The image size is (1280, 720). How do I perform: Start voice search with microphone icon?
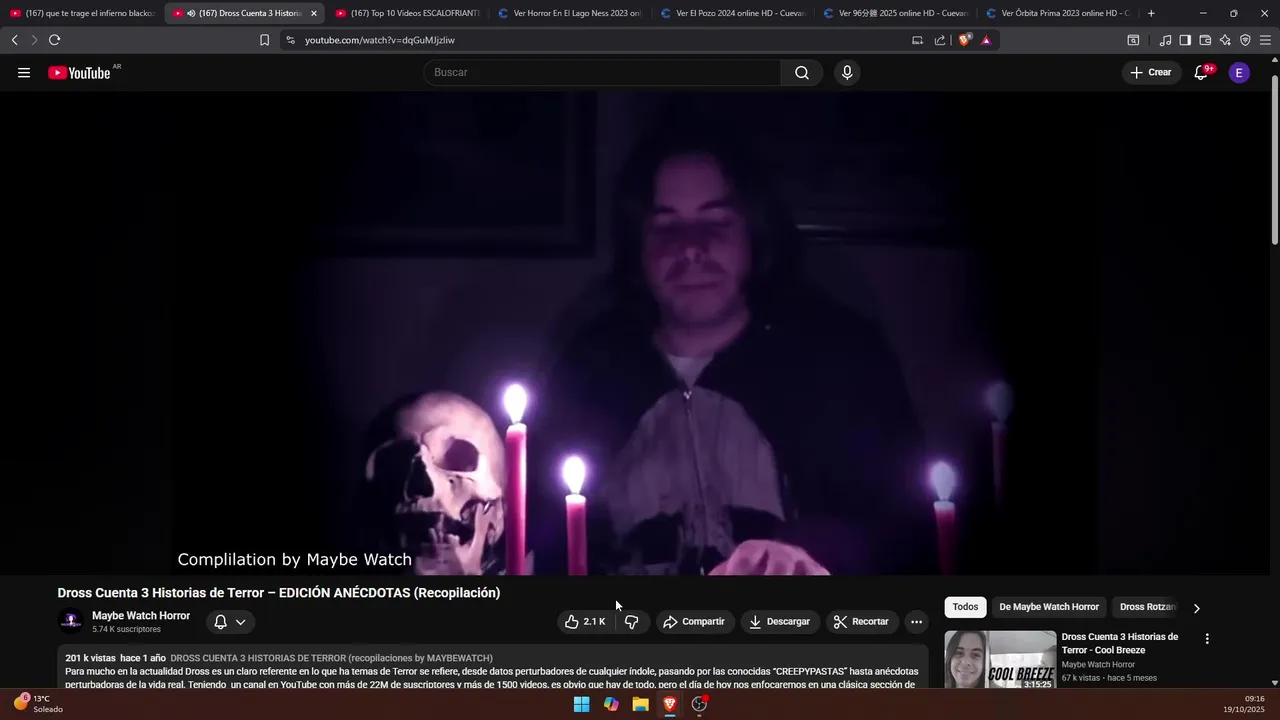(847, 72)
